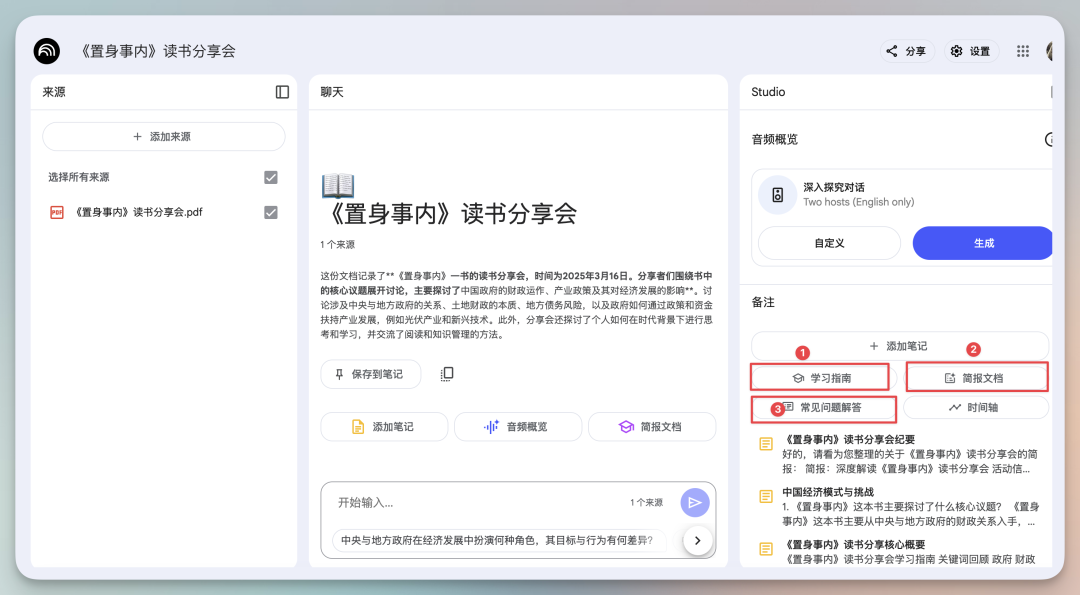The height and width of the screenshot is (595, 1080).
Task: Show next suggested question with chevron arrow
Action: click(698, 541)
